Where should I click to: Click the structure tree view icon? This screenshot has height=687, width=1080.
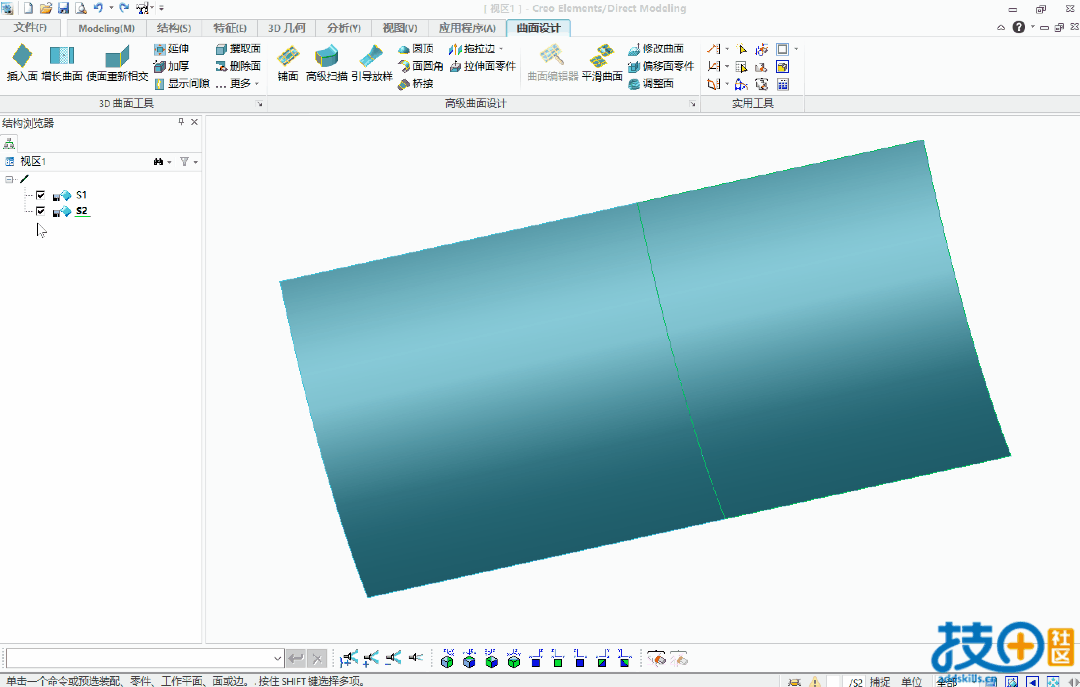(9, 143)
